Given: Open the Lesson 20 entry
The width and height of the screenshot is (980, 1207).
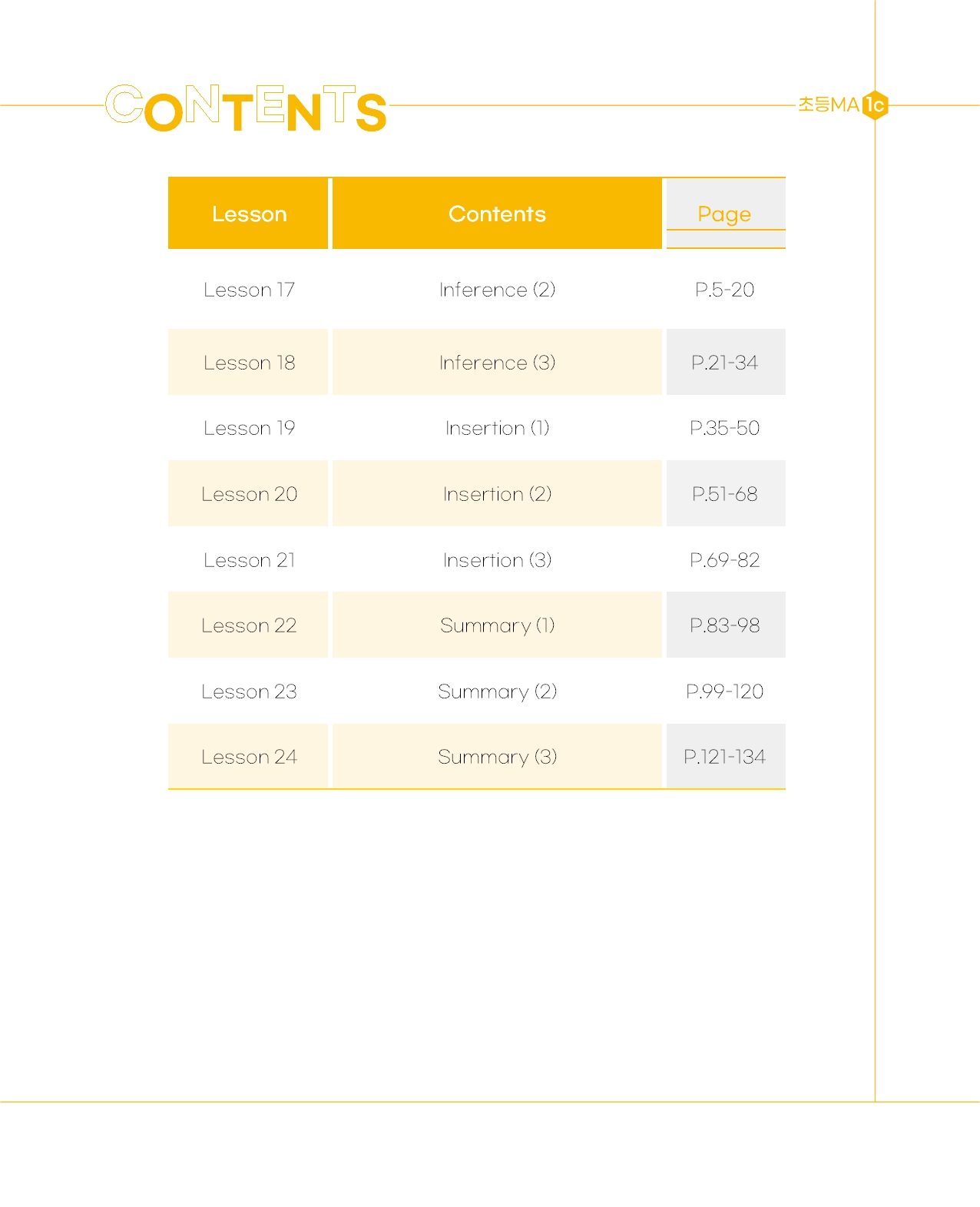Looking at the screenshot, I should [x=249, y=494].
